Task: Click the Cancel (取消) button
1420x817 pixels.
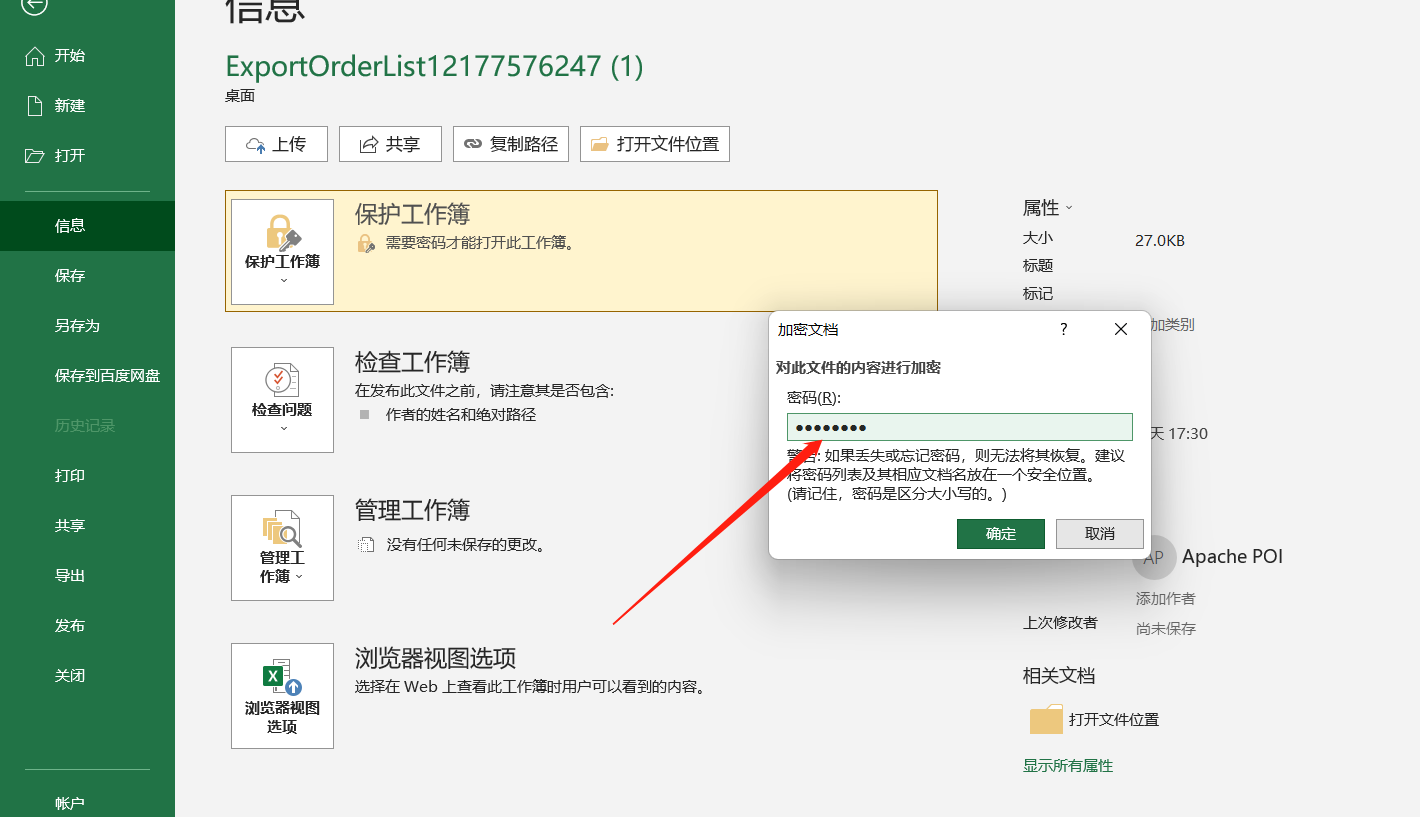Action: (1099, 534)
